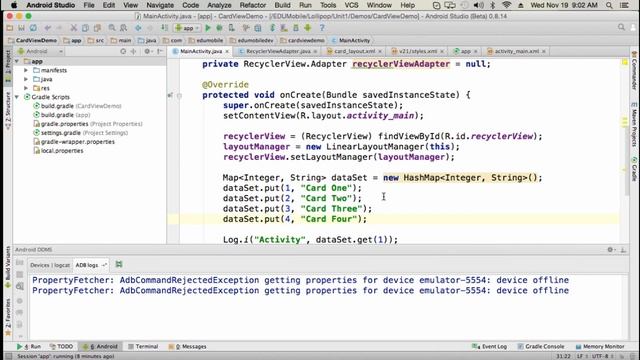This screenshot has width=640, height=360.
Task: Close the MainActivity.java tab
Action: click(x=227, y=51)
